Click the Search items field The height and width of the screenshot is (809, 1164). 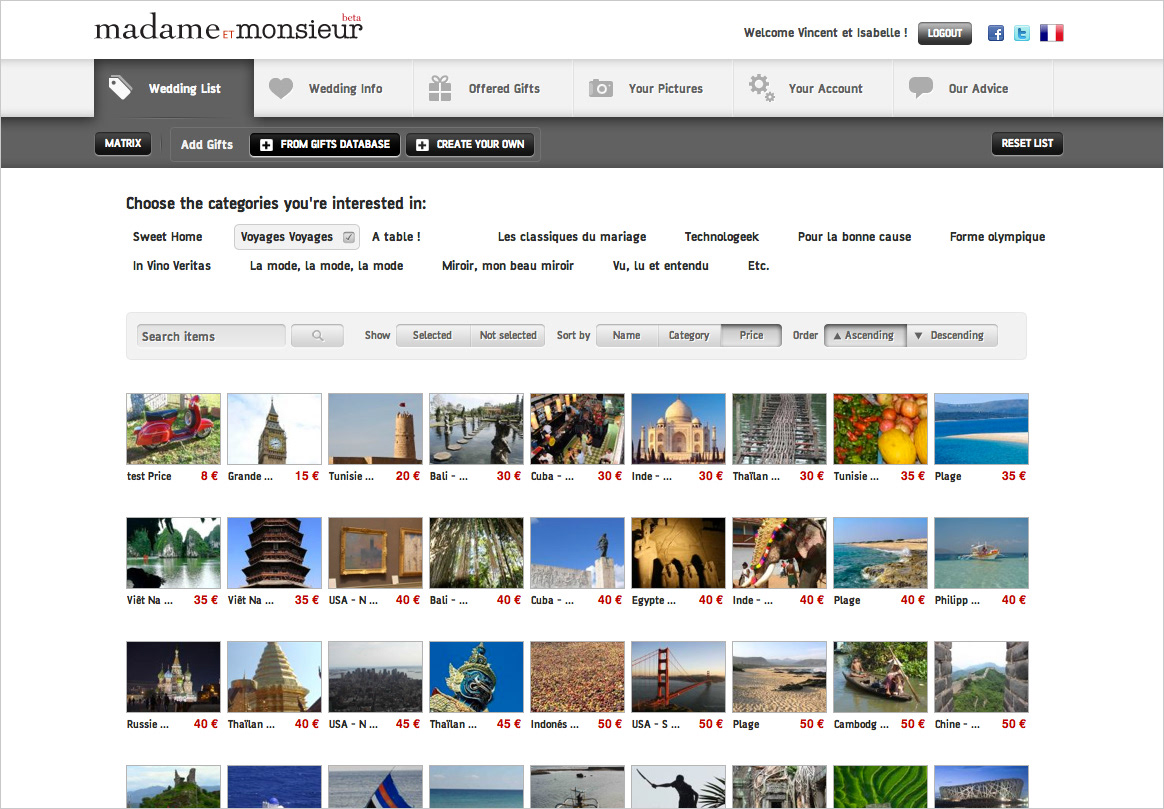(x=212, y=335)
